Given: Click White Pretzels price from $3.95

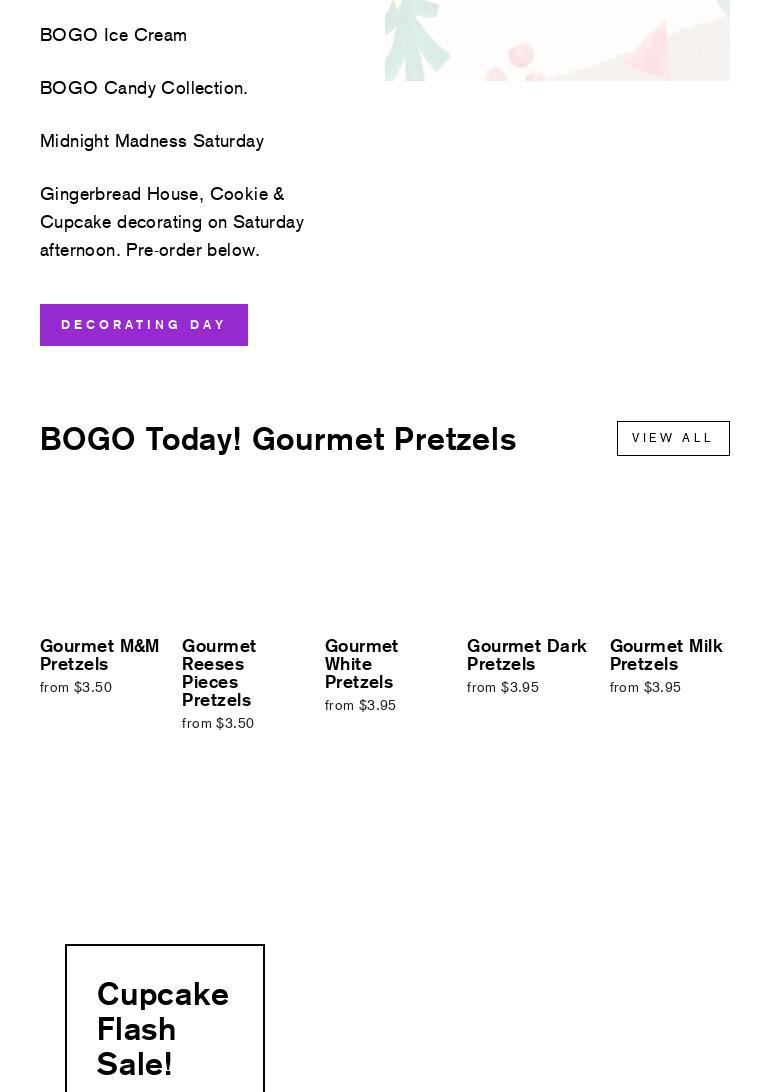Looking at the screenshot, I should coord(360,706).
